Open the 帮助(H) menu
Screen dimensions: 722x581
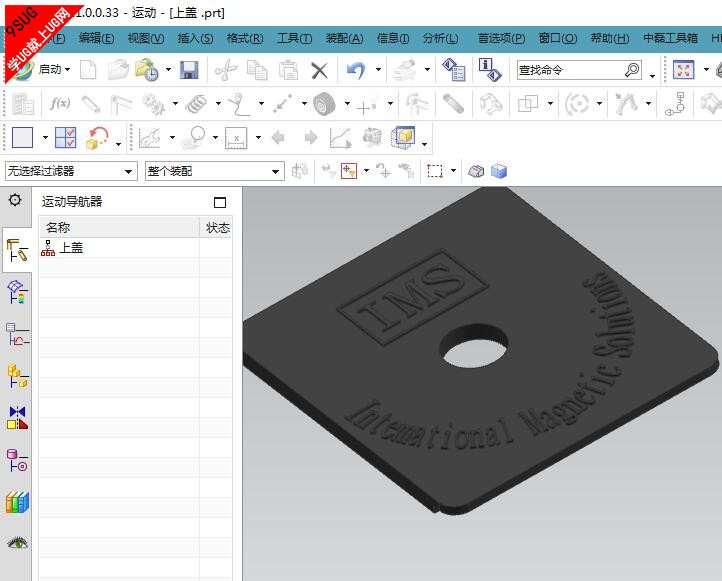point(610,38)
